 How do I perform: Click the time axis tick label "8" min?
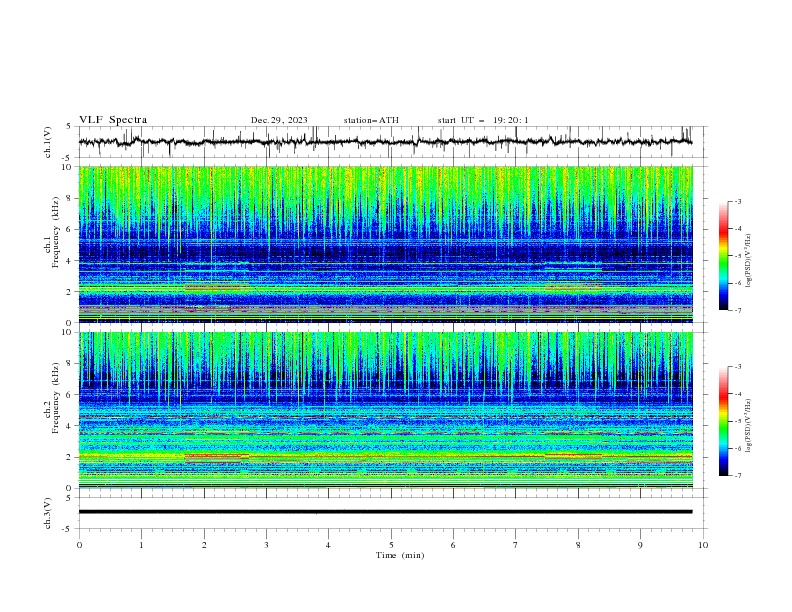pos(578,545)
